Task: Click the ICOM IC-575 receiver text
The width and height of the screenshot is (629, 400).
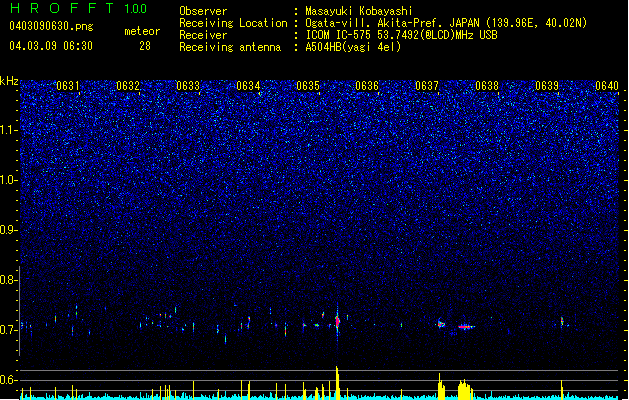Action: (401, 35)
